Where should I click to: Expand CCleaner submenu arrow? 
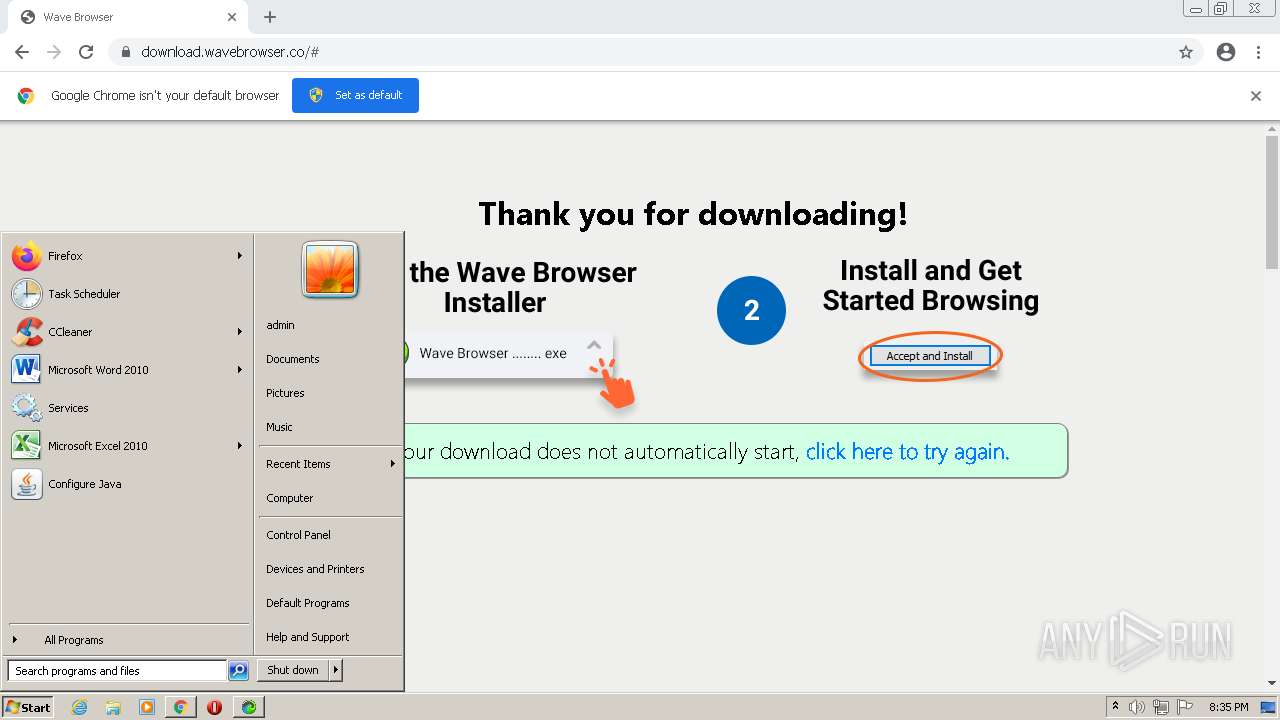(240, 332)
